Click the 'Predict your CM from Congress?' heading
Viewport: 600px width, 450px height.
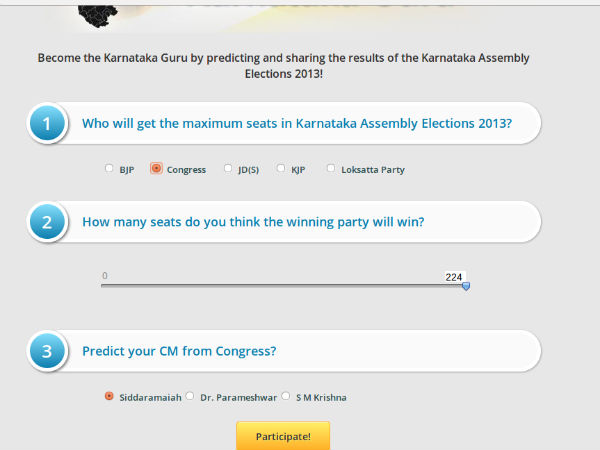coord(179,351)
